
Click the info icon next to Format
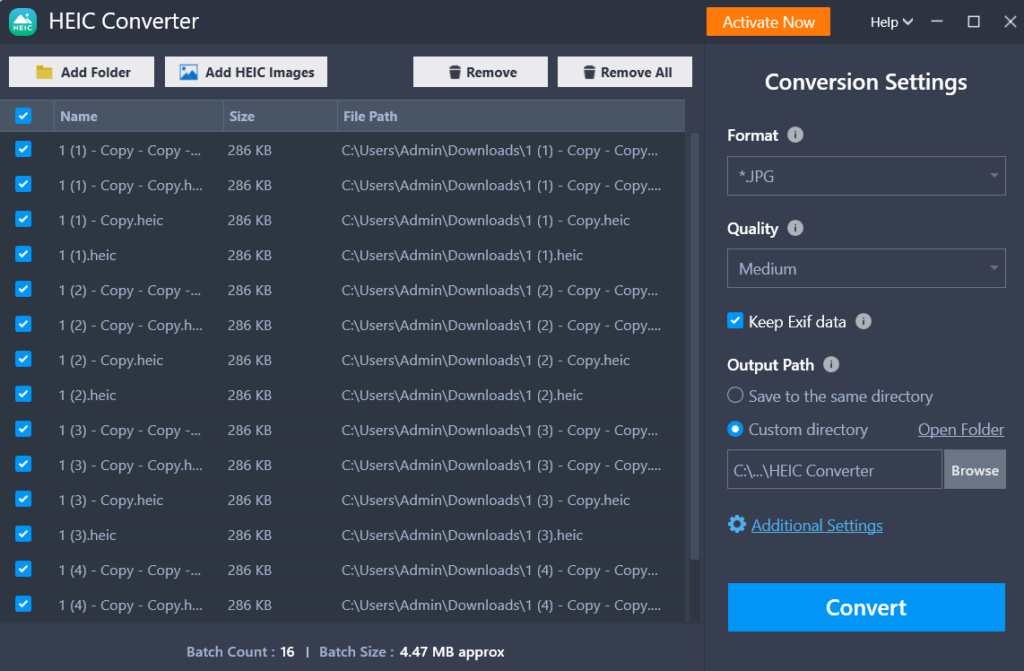click(795, 135)
